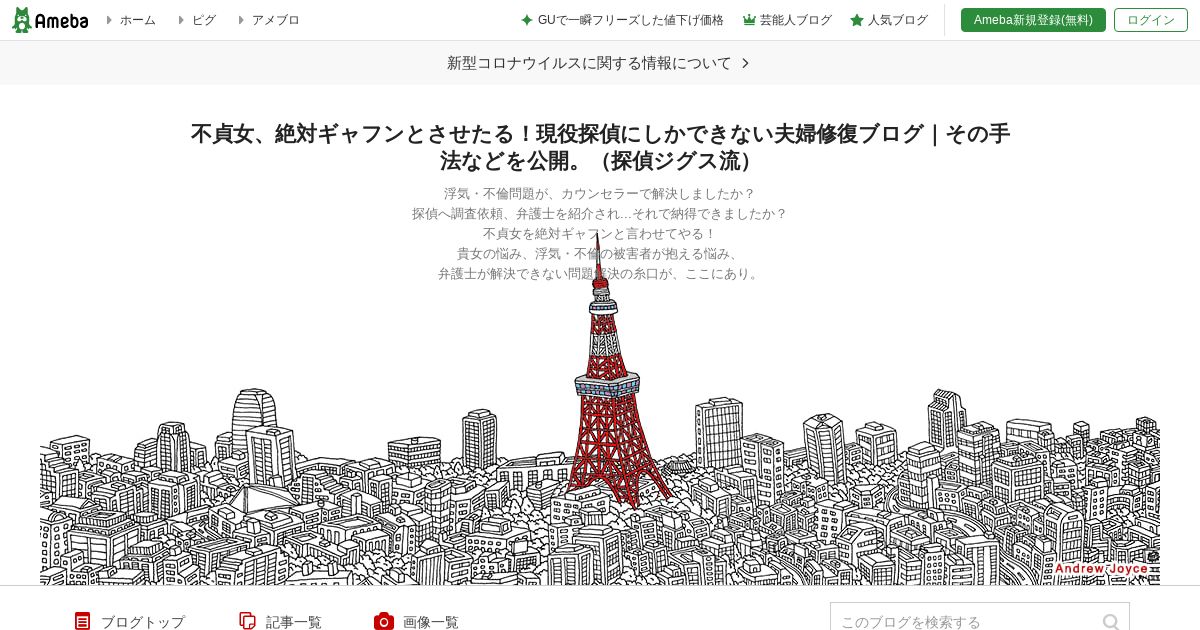This screenshot has width=1200, height=630.
Task: Switch to the 画像一覧 tab
Action: pos(431,622)
